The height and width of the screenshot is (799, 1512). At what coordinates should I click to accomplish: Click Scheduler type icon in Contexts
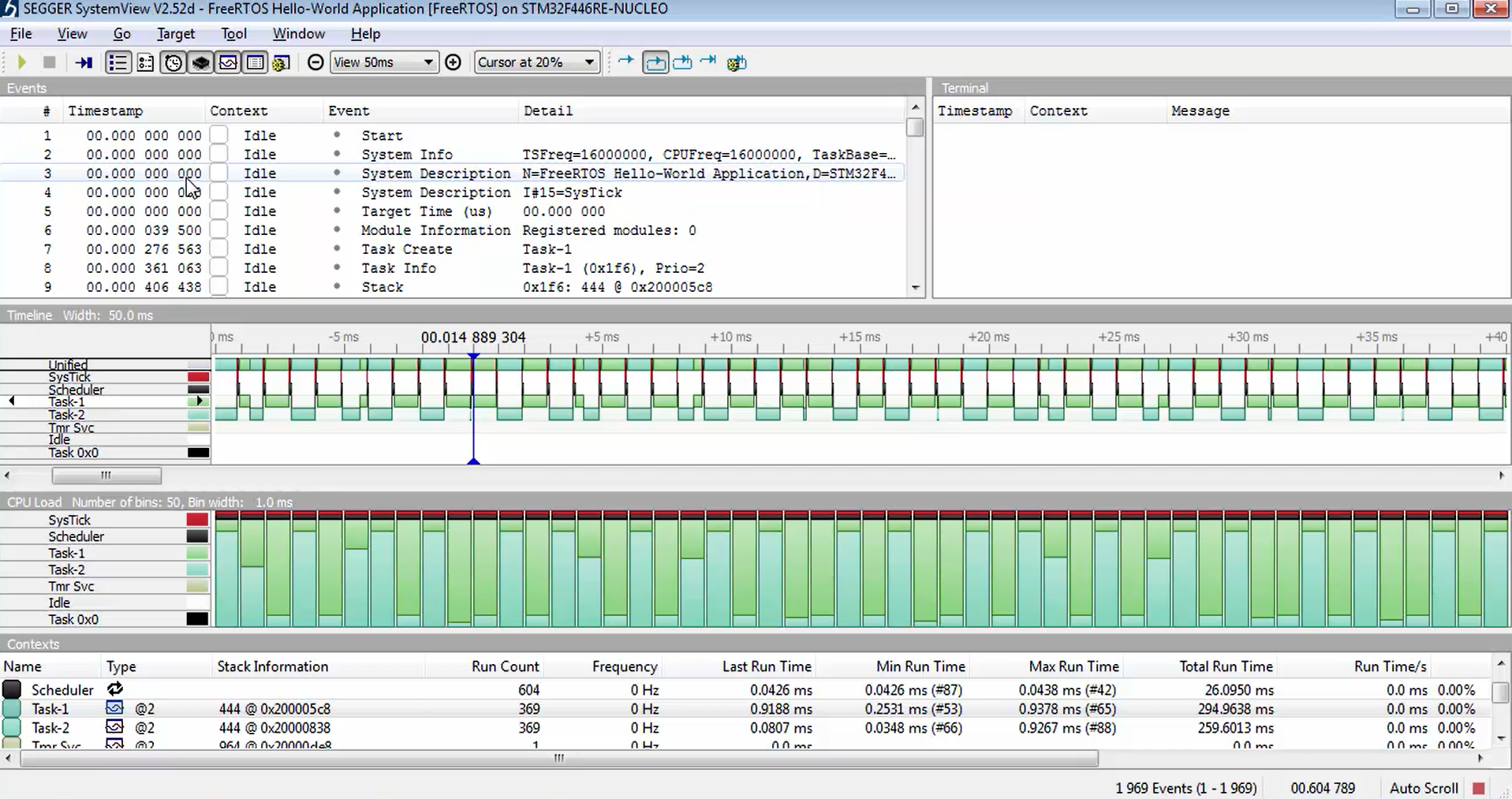[115, 689]
